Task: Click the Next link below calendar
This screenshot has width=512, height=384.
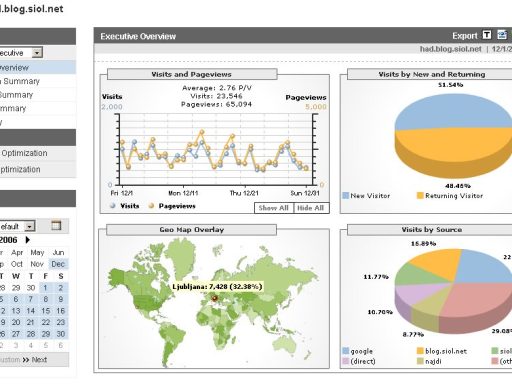Action: click(x=39, y=360)
